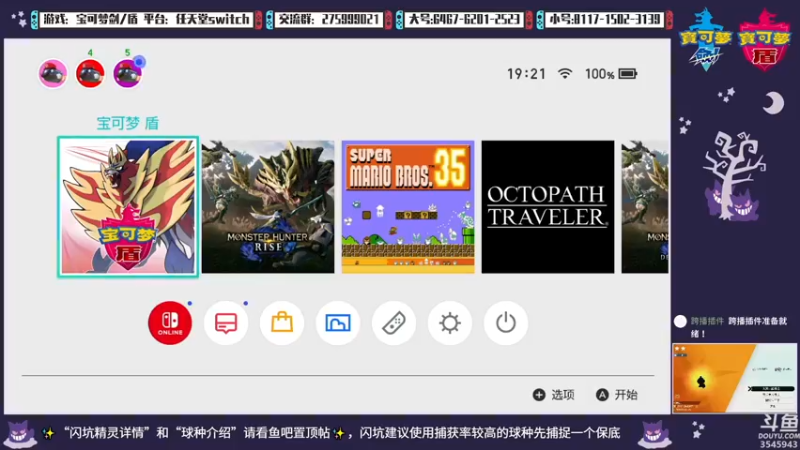Open the Sleep Mode power icon
Viewport: 800px width, 450px height.
(x=506, y=322)
